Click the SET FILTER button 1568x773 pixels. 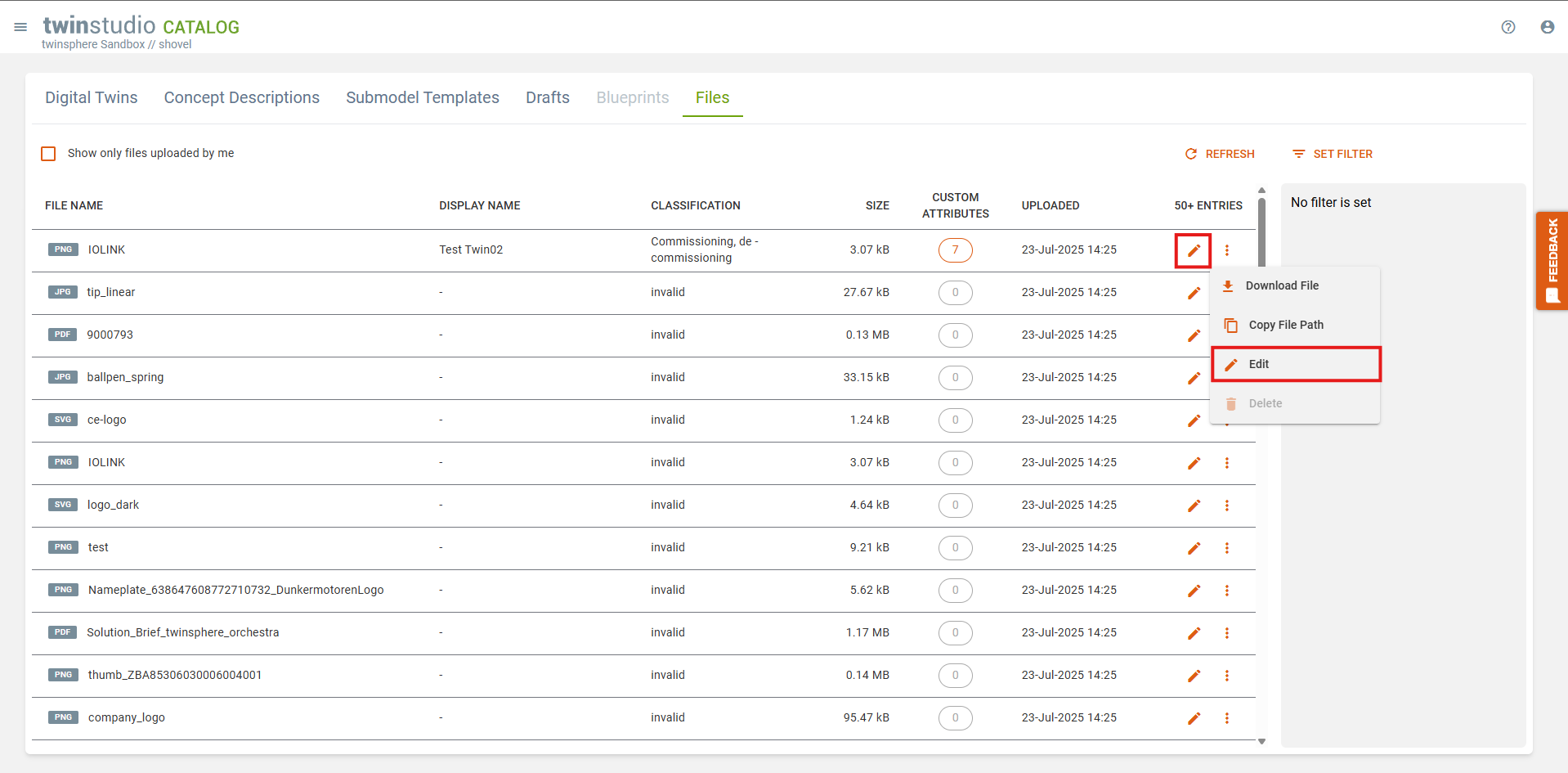pyautogui.click(x=1332, y=154)
